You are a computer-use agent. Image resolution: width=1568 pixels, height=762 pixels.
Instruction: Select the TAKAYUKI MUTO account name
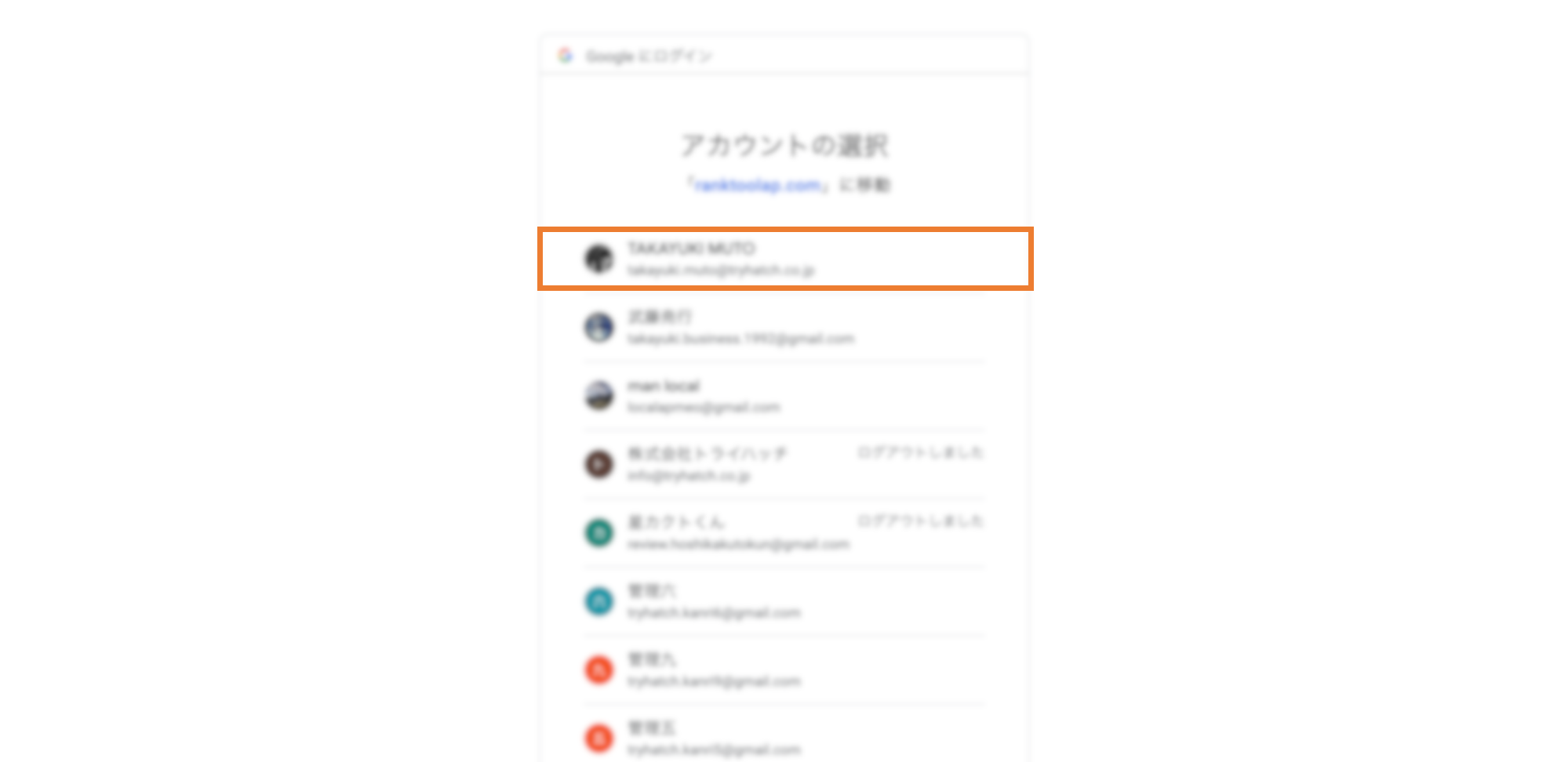691,249
